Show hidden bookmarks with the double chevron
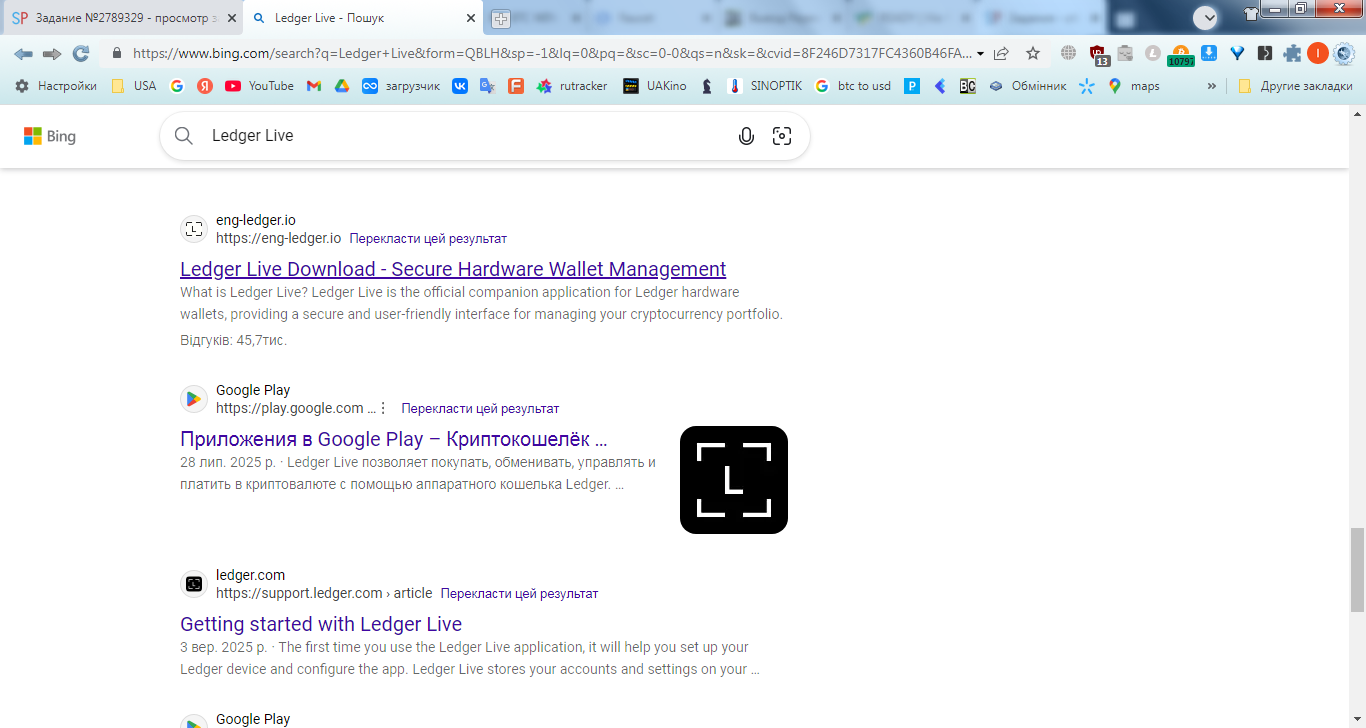The width and height of the screenshot is (1366, 728). [x=1212, y=86]
